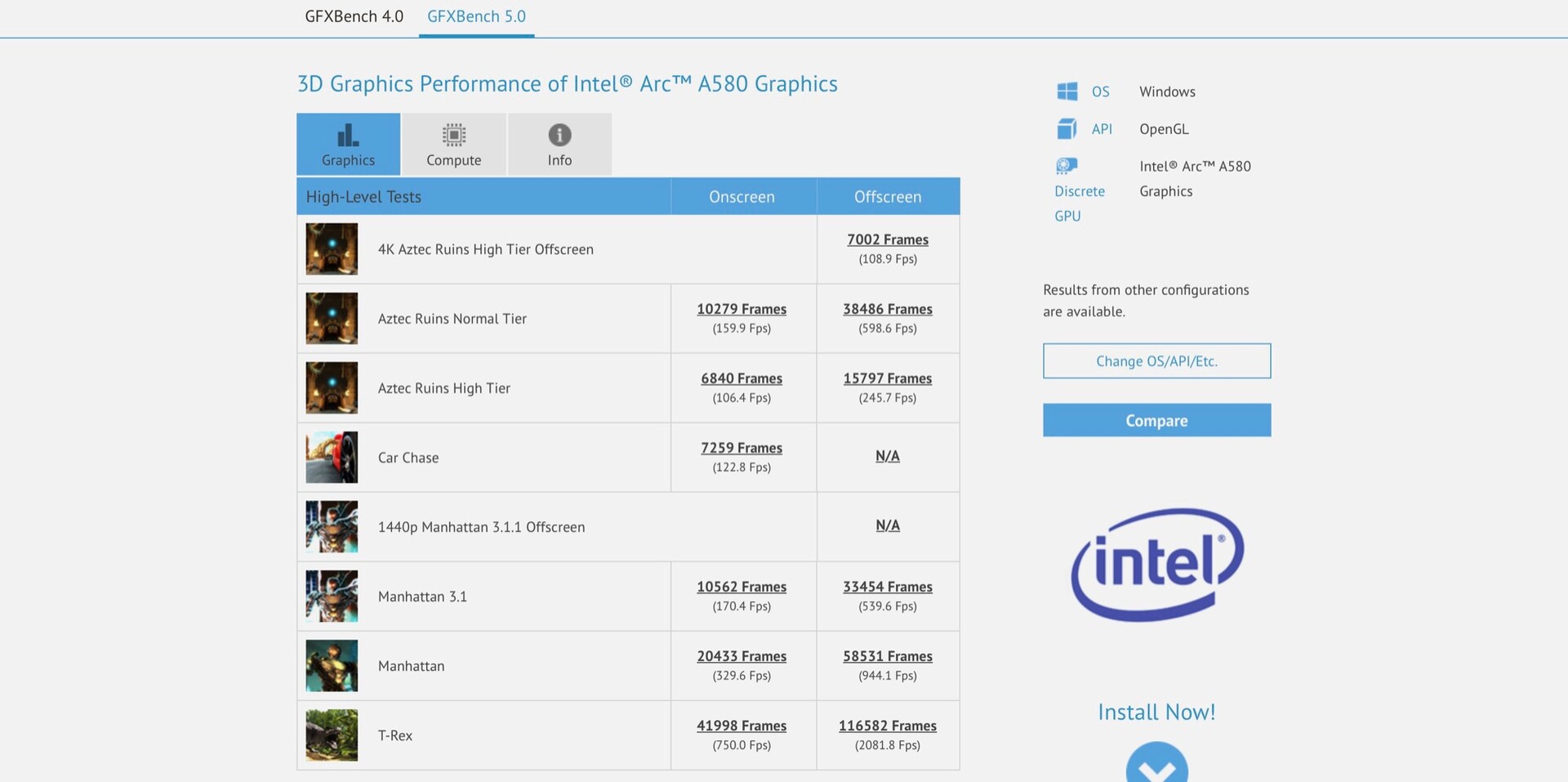Click the Discrete GPU icon

click(1067, 167)
